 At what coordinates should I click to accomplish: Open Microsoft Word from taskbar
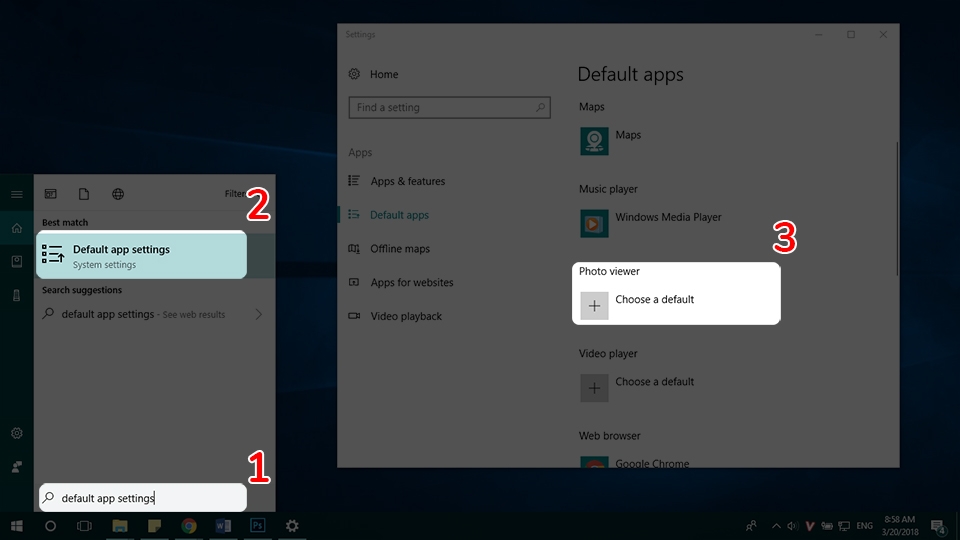click(223, 526)
